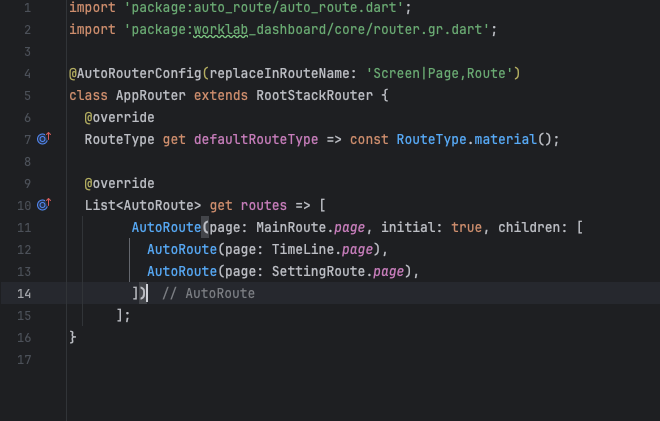Click line number 16 in the gutter
This screenshot has width=660, height=421.
pyautogui.click(x=24, y=338)
